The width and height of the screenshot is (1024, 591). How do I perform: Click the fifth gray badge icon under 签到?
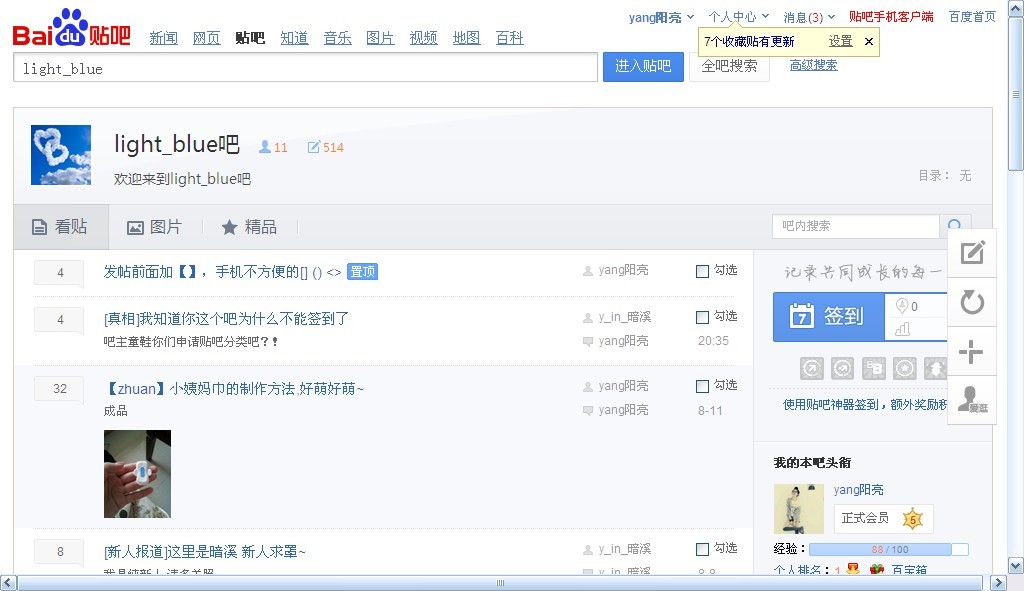[x=935, y=368]
